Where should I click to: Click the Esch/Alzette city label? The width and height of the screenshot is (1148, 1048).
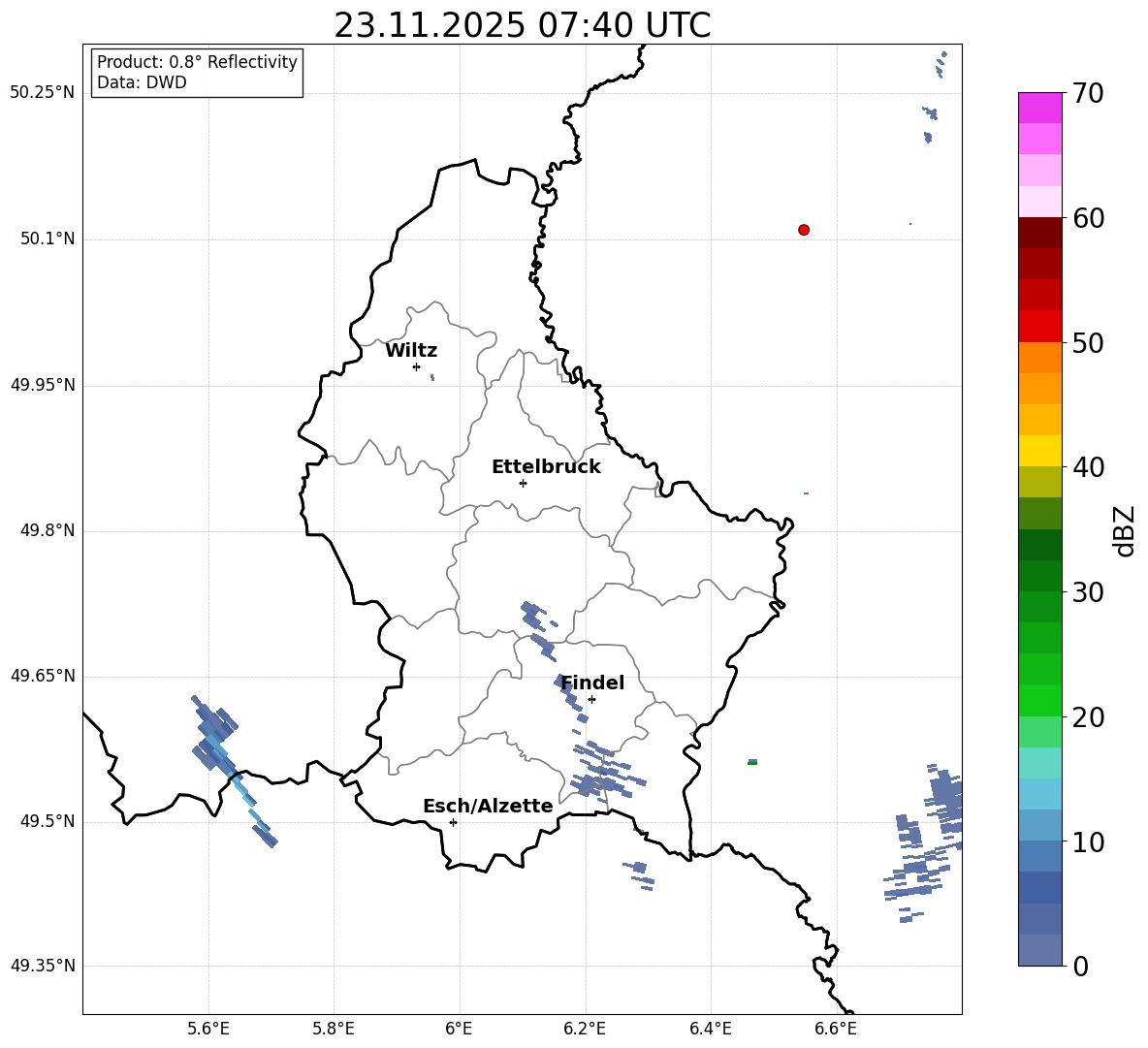coord(488,806)
